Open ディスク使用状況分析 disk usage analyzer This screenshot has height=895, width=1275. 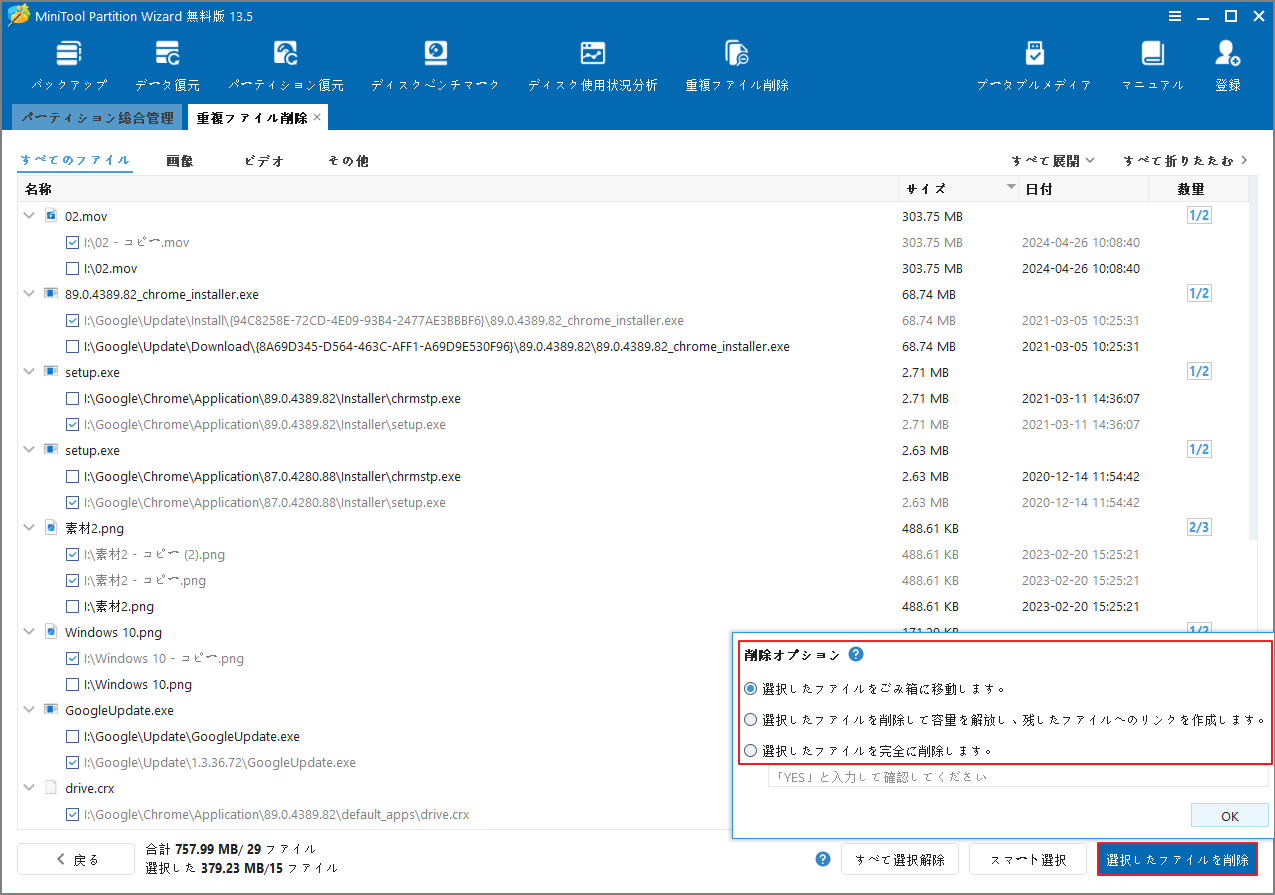point(593,60)
